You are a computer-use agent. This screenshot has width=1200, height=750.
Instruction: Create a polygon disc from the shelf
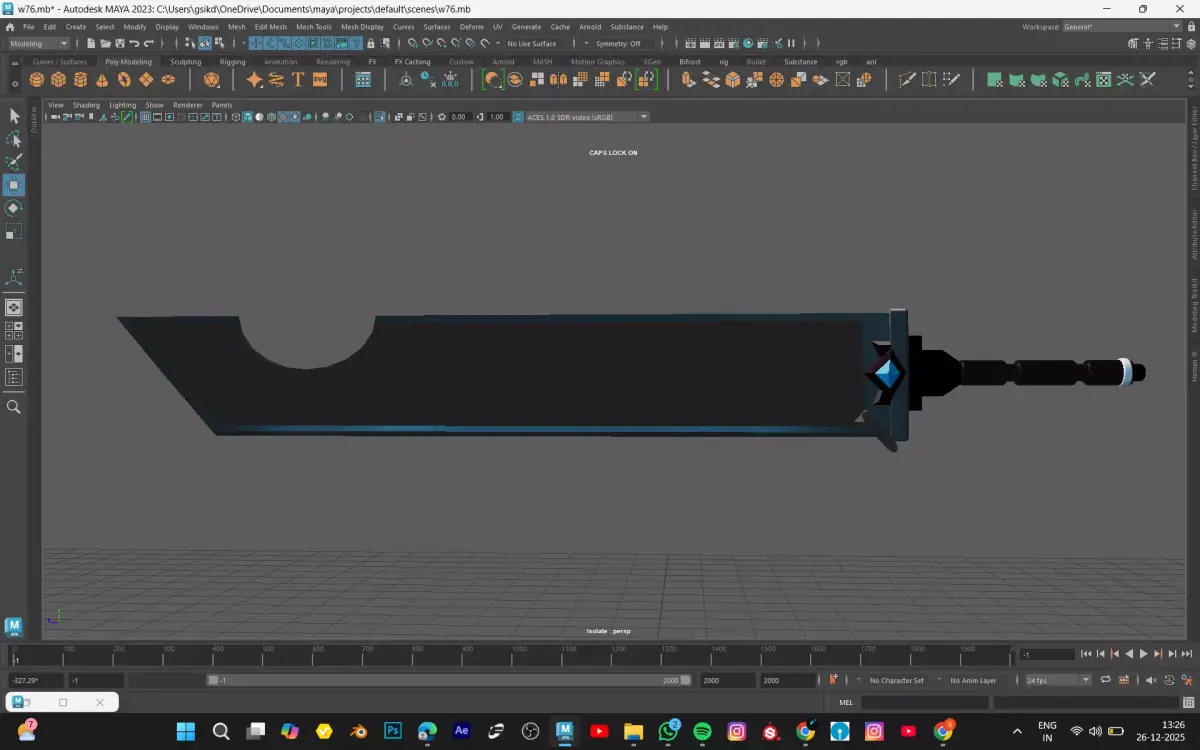(168, 80)
